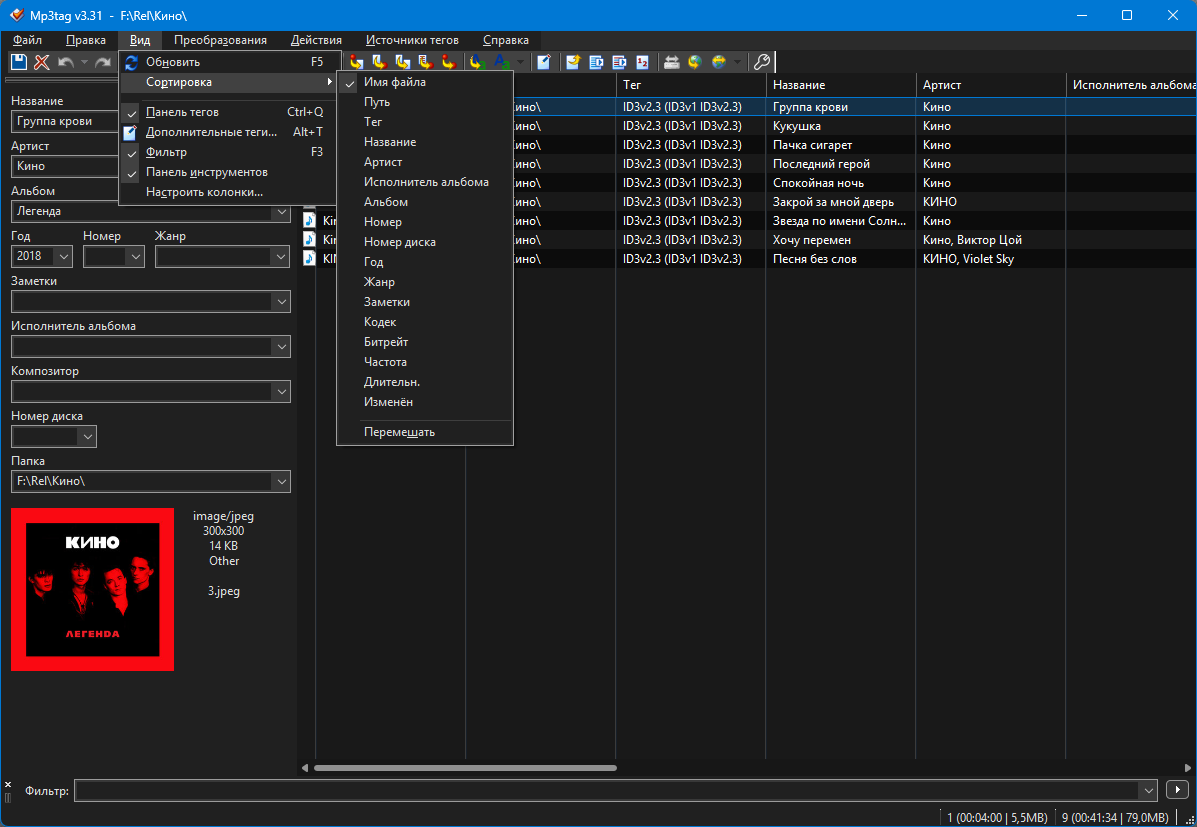Click the refresh icon beside Обновить

click(x=131, y=63)
